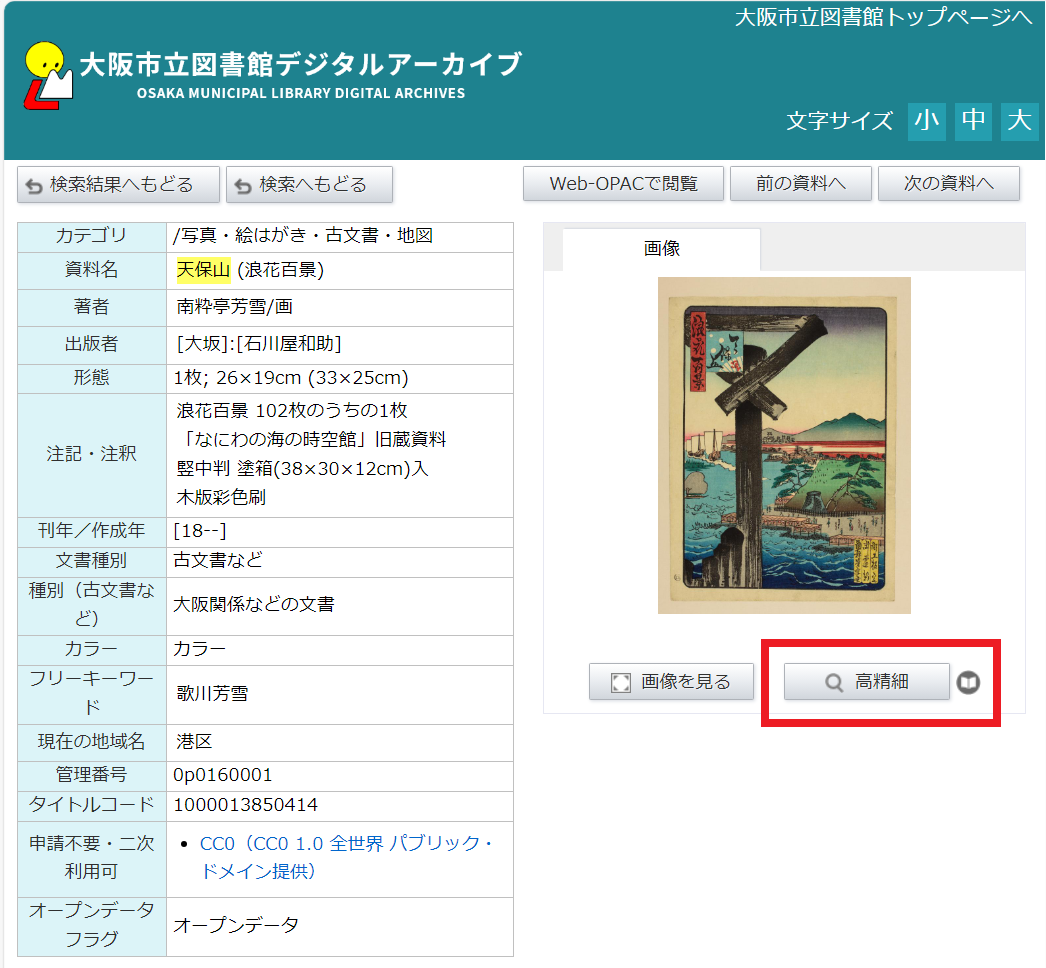Click the 注記・注釈 row header
This screenshot has height=968, width=1046.
click(x=91, y=454)
